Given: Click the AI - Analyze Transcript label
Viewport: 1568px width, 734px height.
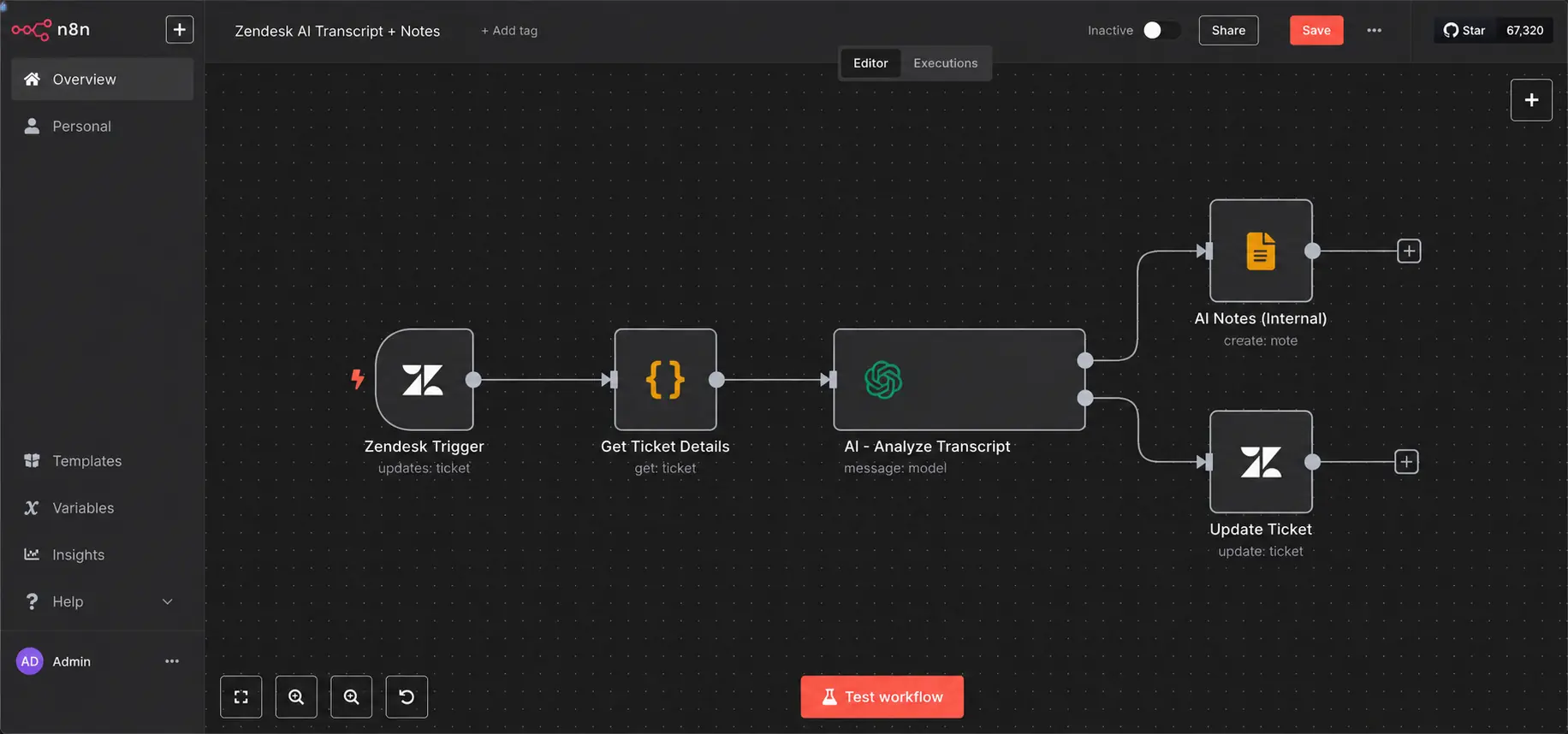Looking at the screenshot, I should point(927,447).
